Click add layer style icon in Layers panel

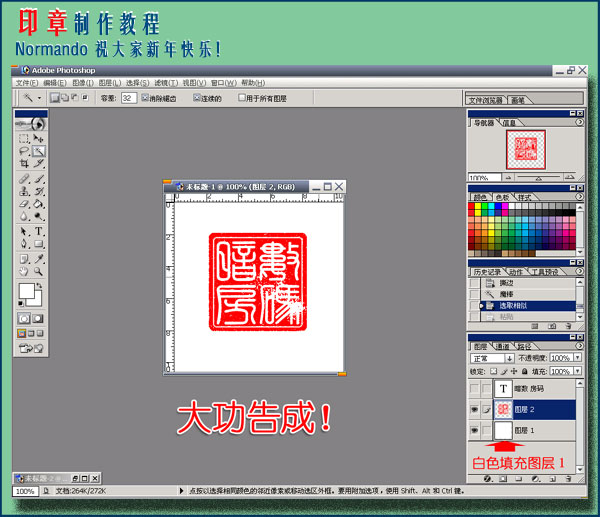(x=487, y=479)
